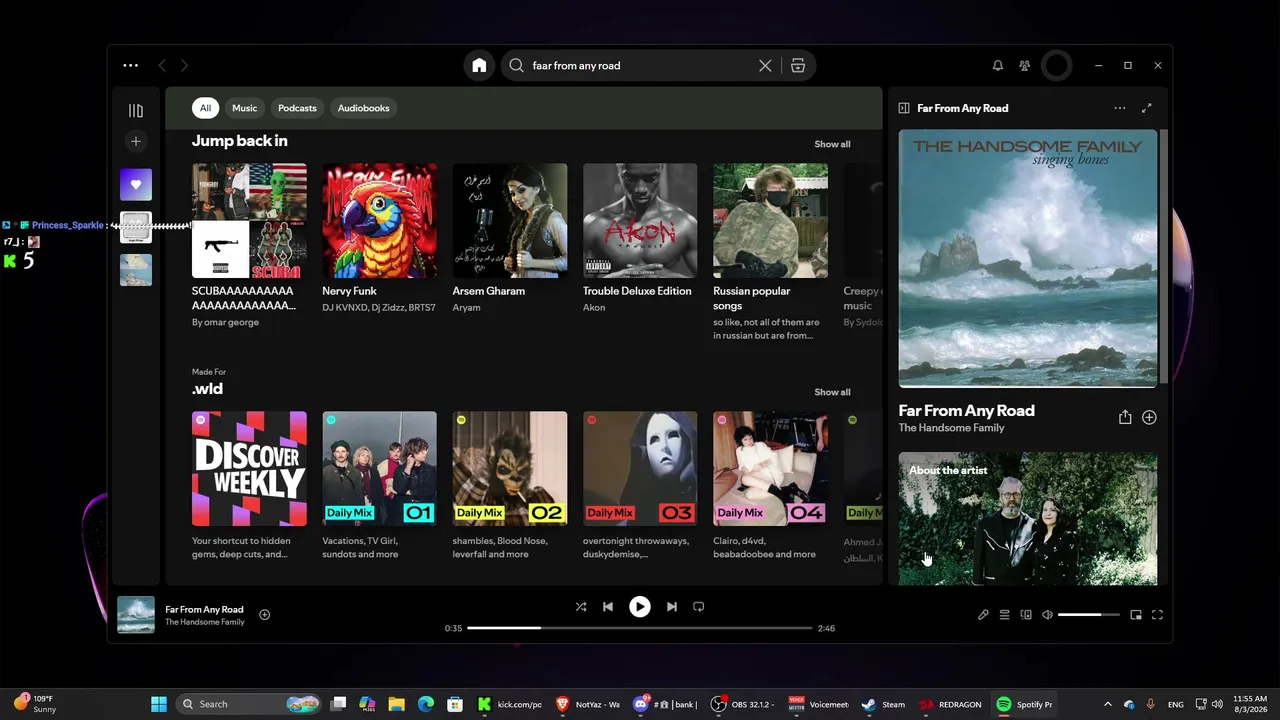The width and height of the screenshot is (1280, 720).
Task: Open Russian popular songs playlist cover
Action: point(770,221)
